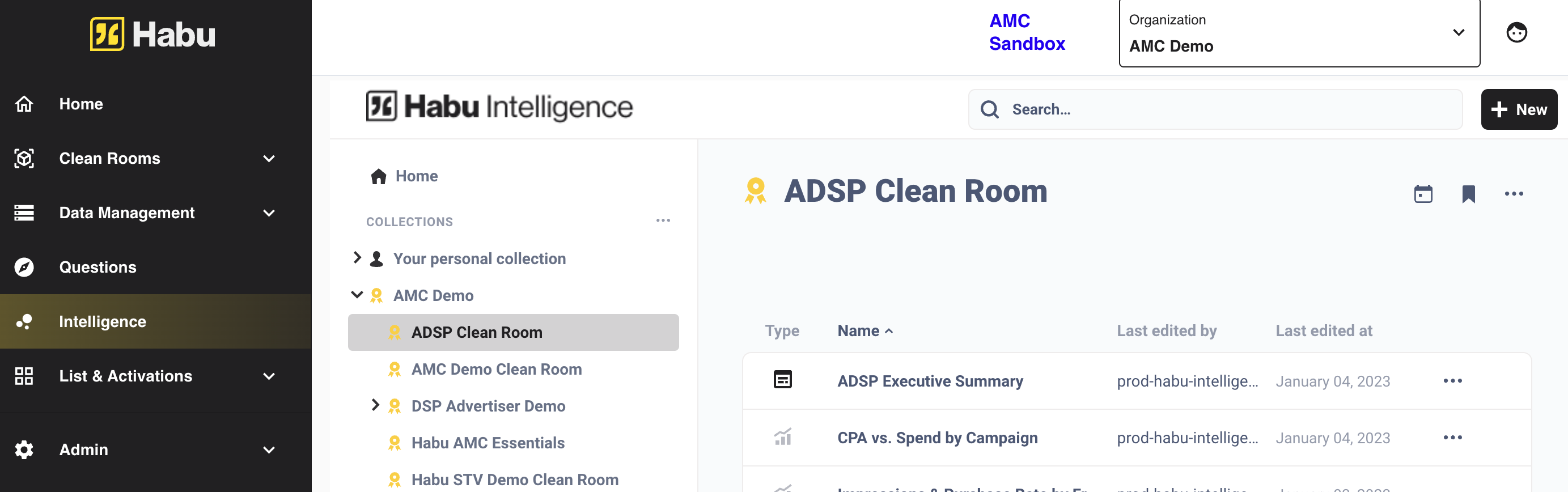The width and height of the screenshot is (1568, 492).
Task: Click the magnifier icon in search bar
Action: coord(989,109)
